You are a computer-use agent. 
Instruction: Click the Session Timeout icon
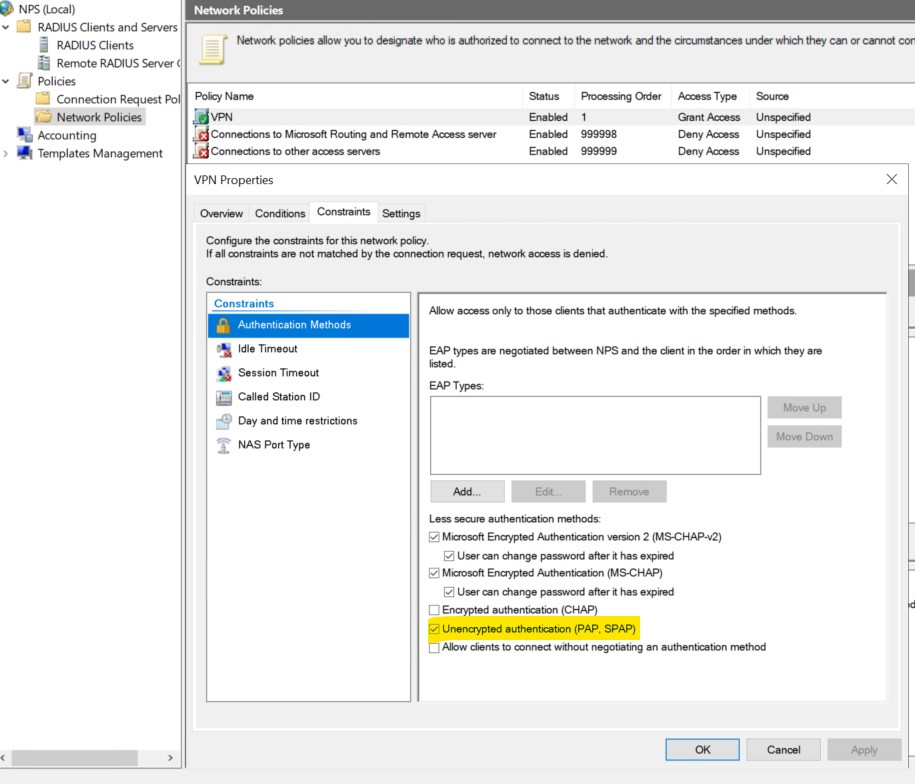pos(223,373)
